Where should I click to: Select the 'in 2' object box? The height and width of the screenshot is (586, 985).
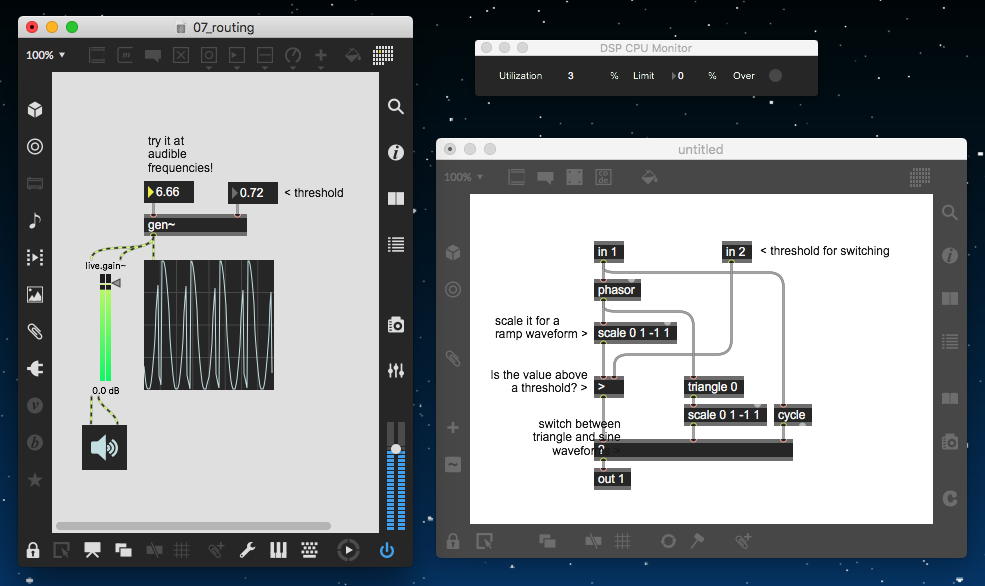(x=736, y=251)
